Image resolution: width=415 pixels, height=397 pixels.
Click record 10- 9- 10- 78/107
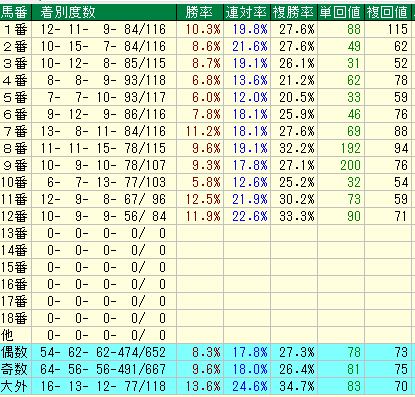click(103, 166)
